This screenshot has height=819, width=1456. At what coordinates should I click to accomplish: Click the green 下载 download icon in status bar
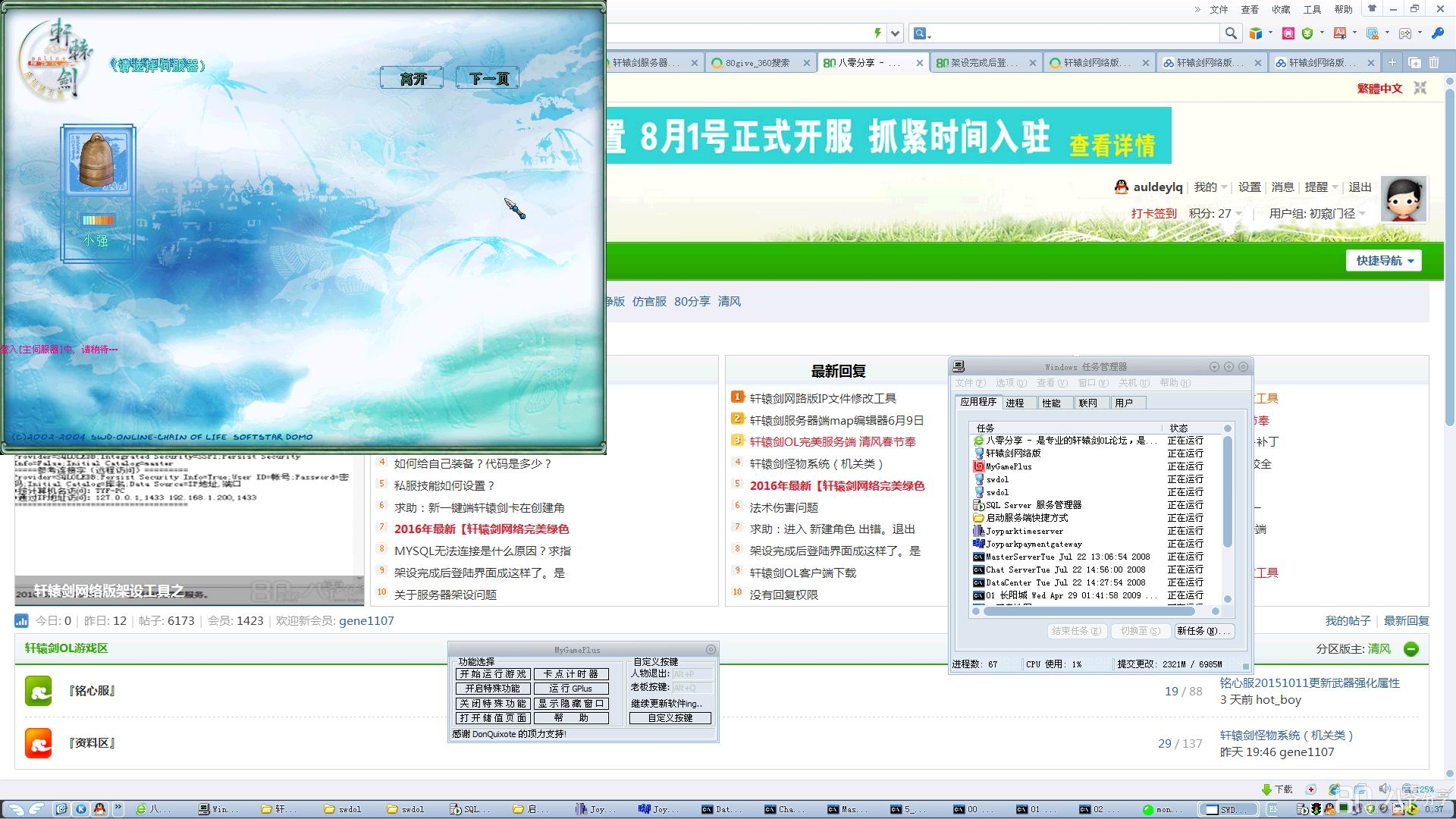coord(1266,789)
